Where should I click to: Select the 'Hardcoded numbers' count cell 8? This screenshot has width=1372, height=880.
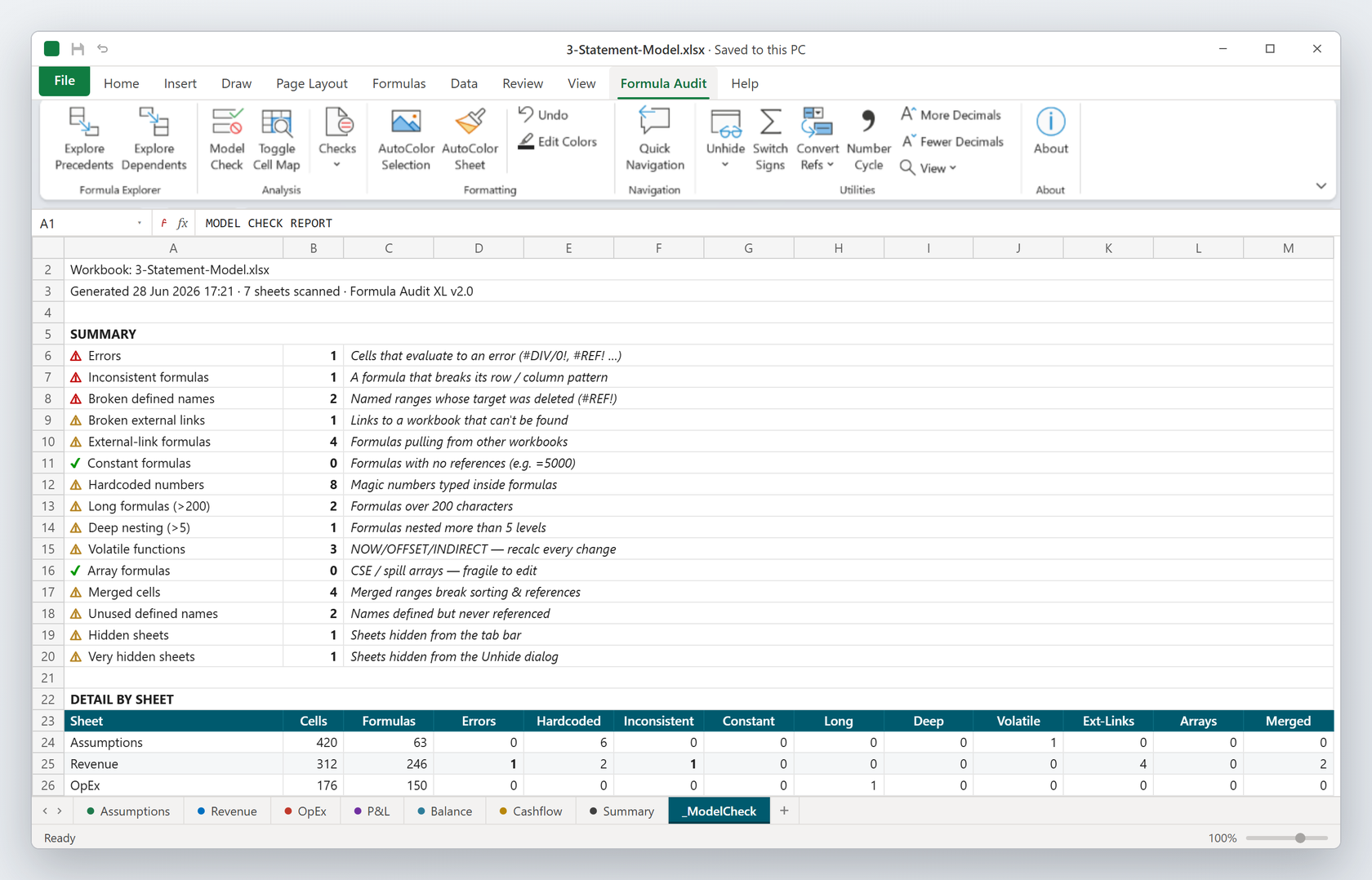tap(314, 484)
